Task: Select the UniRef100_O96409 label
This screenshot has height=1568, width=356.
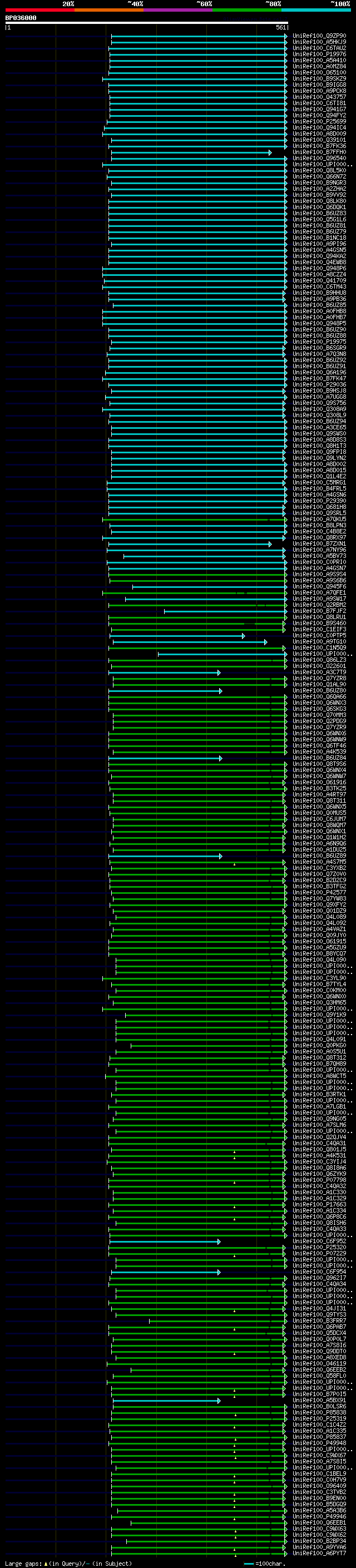Action: pyautogui.click(x=319, y=1486)
